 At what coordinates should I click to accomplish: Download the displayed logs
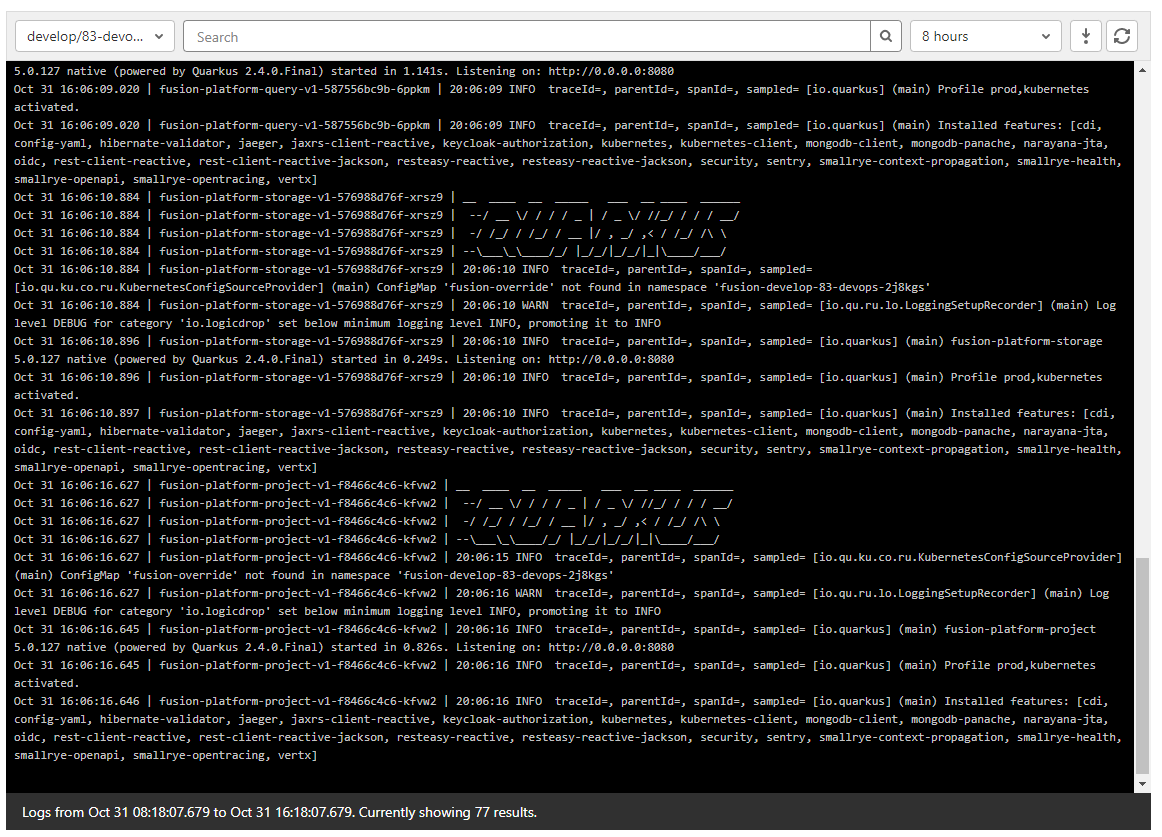(x=1086, y=36)
